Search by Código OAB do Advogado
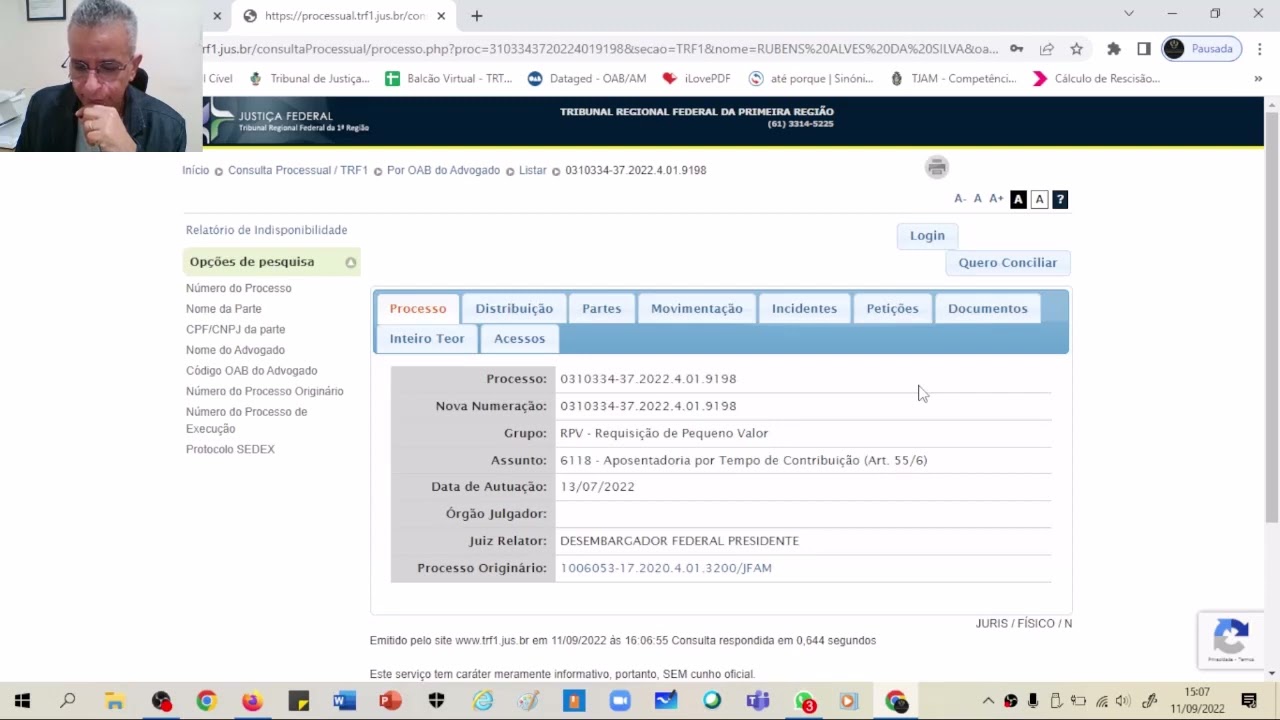The width and height of the screenshot is (1280, 720). pyautogui.click(x=252, y=371)
